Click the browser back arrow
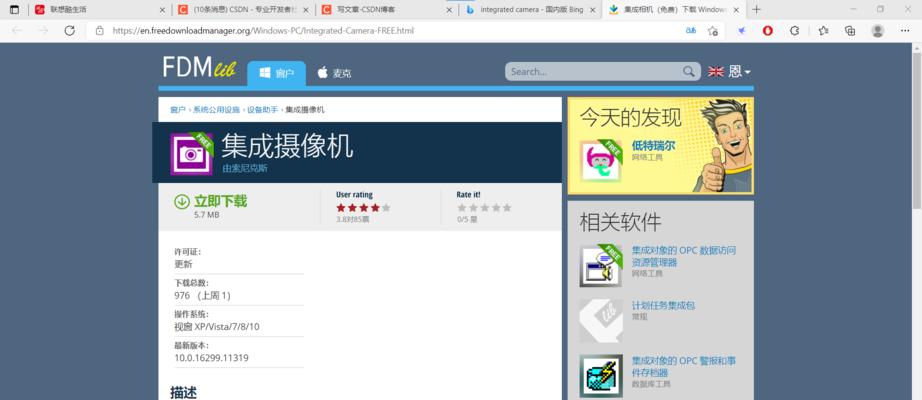The height and width of the screenshot is (400, 922). [17, 31]
